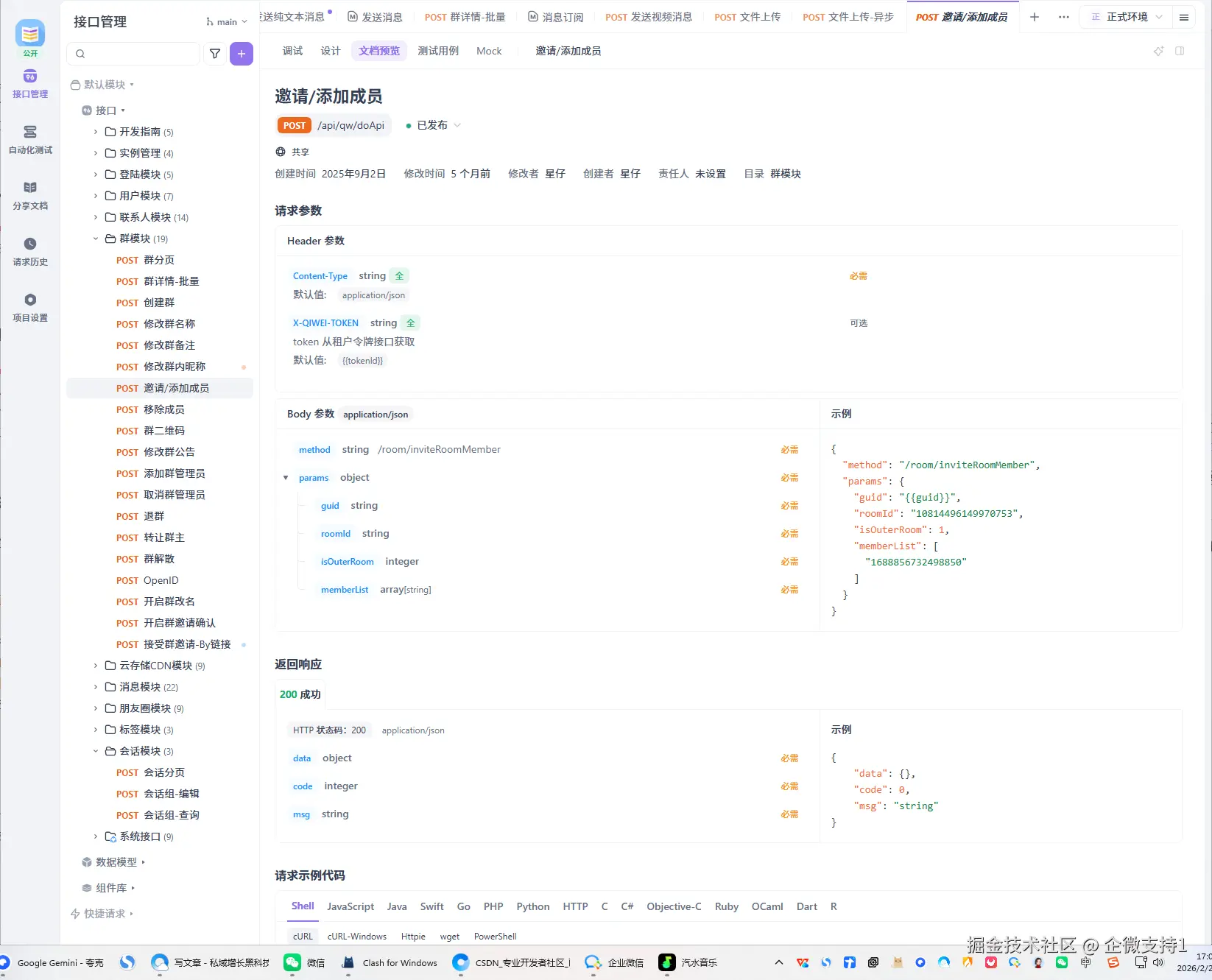Open 汽水音乐 from the taskbar

pos(688,962)
